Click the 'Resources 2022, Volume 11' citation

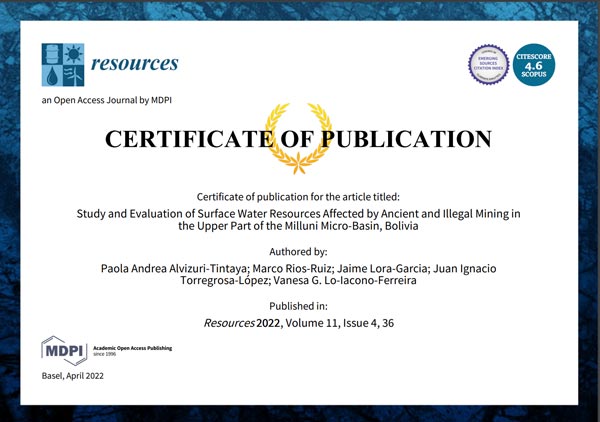click(x=299, y=324)
